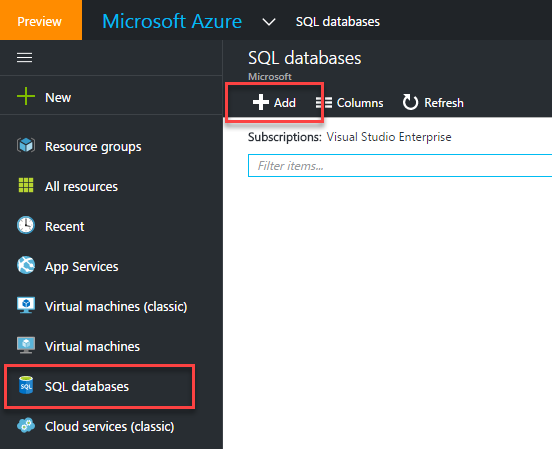Focus the Filter items input field
This screenshot has height=449, width=554.
pyautogui.click(x=400, y=165)
